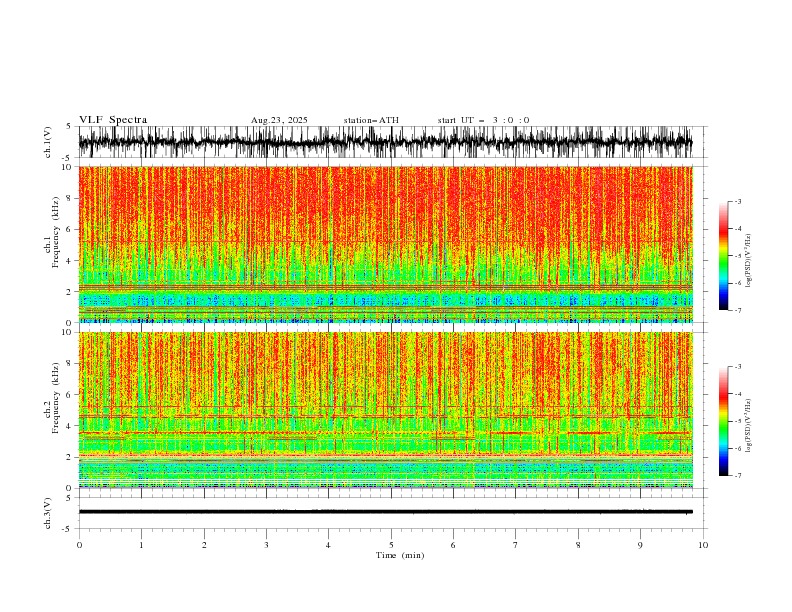Click the "Time (min)" x-axis label

(400, 555)
